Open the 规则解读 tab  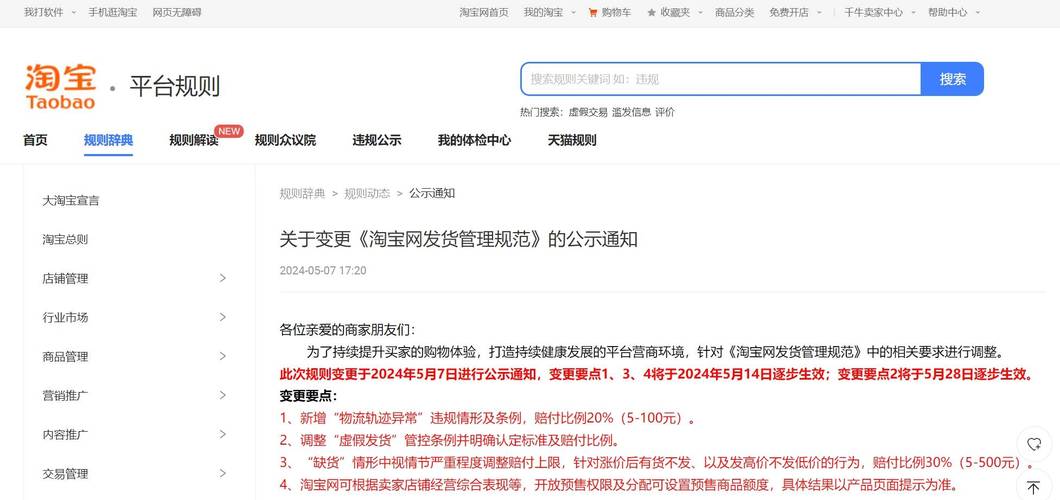193,141
